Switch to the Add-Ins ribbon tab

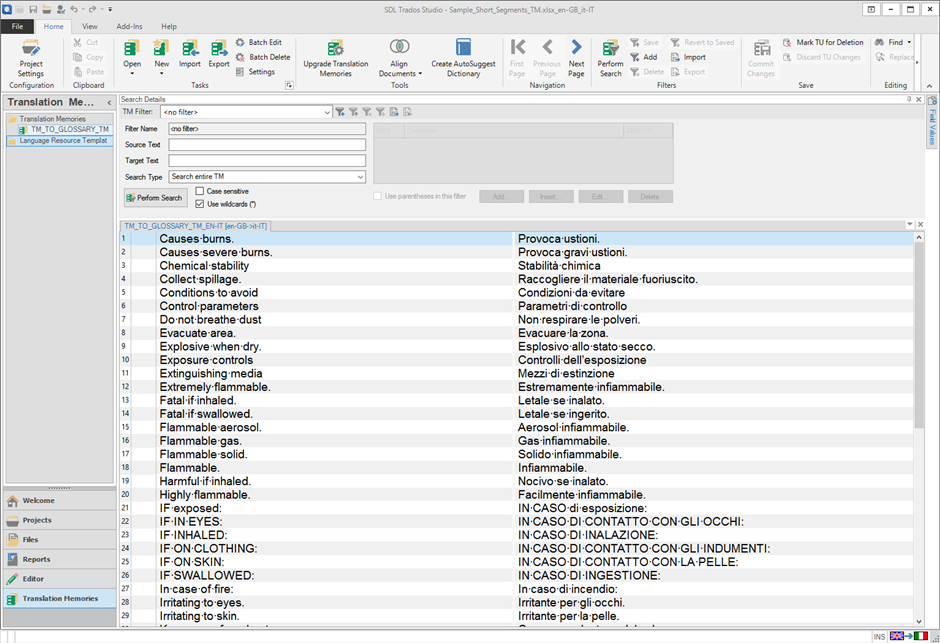pyautogui.click(x=129, y=26)
